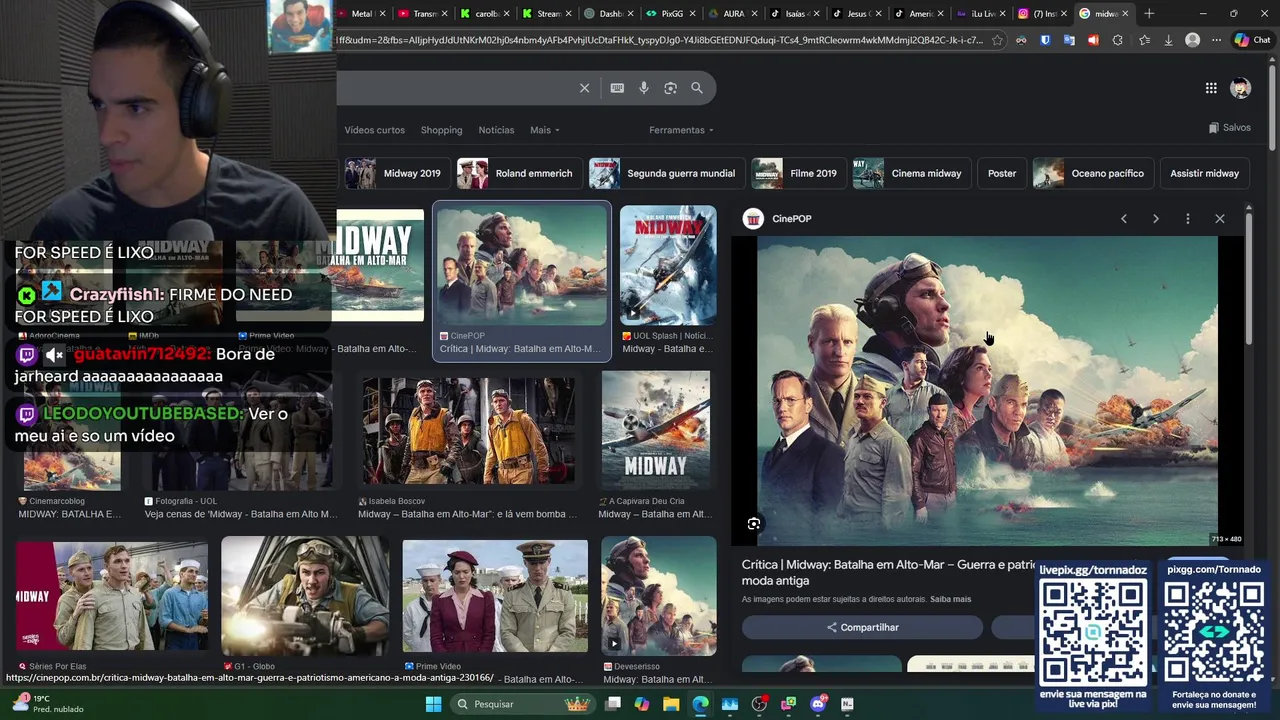Screen dimensions: 1280x720
Task: Expand the Mais dropdown filter
Action: tap(544, 130)
